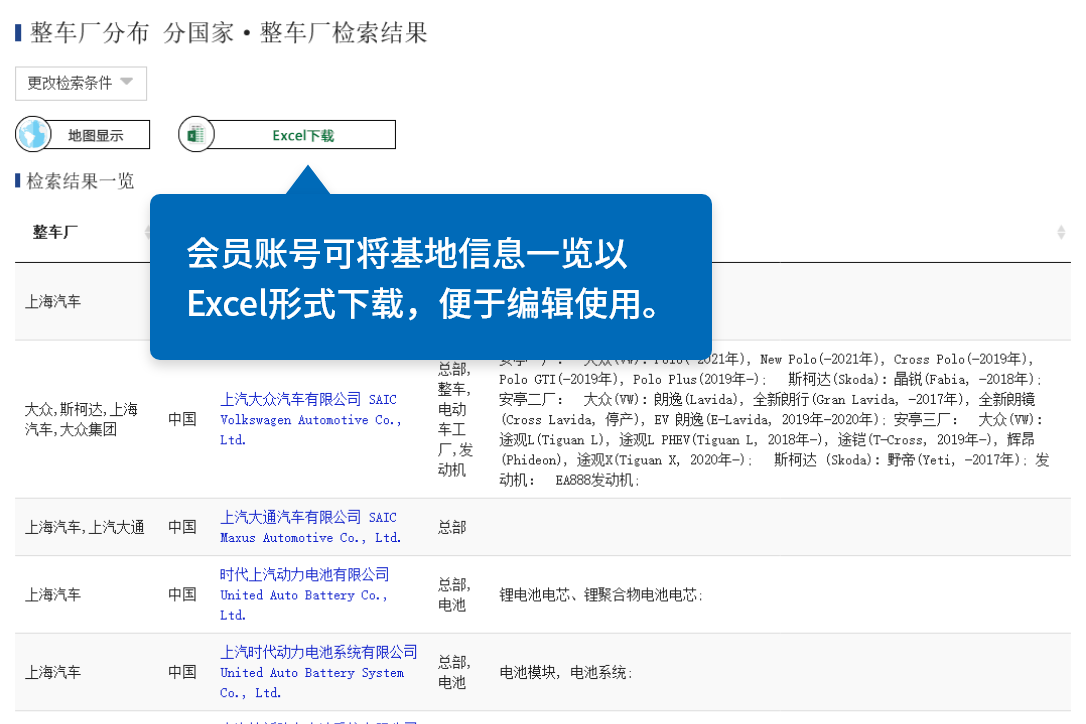This screenshot has width=1086, height=724.
Task: Click the 检索结果一览 section heading
Action: tap(80, 181)
